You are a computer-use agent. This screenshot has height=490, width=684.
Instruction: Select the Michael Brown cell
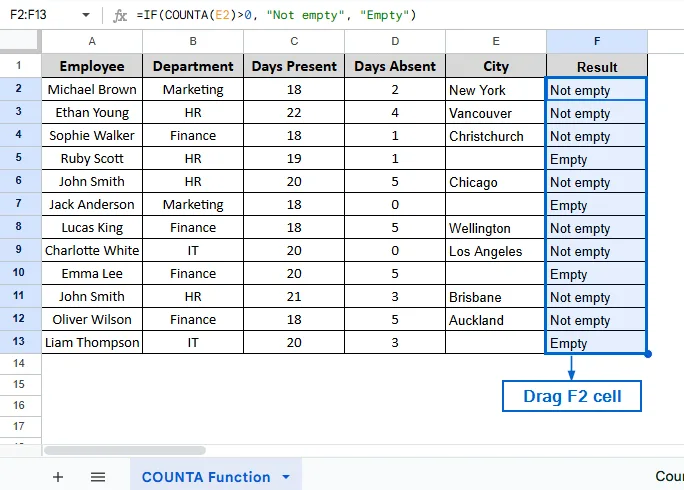click(92, 89)
